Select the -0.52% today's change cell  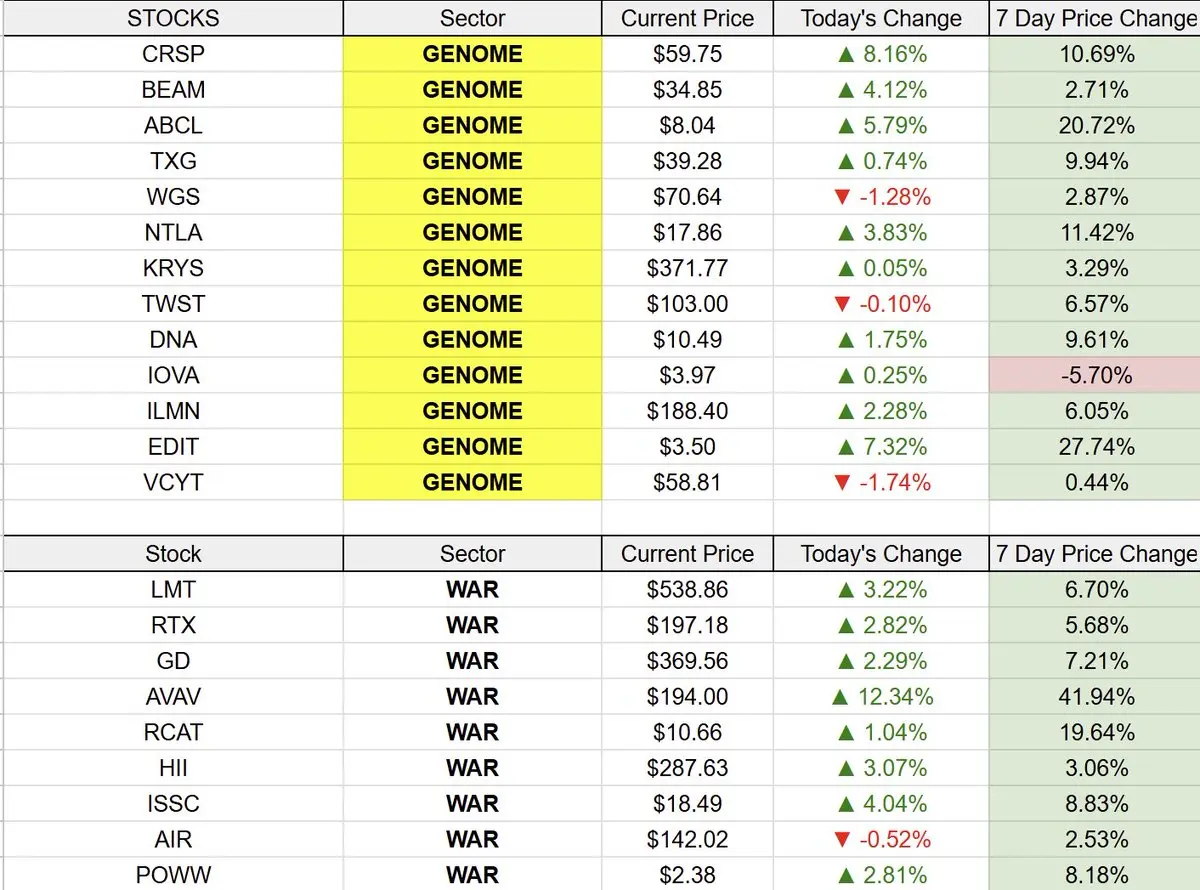(x=881, y=840)
